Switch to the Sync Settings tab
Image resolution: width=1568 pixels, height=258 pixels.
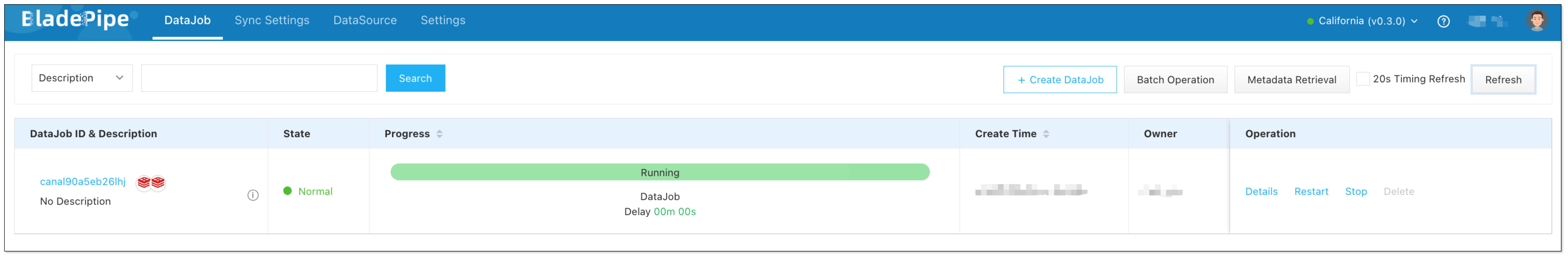pos(272,21)
